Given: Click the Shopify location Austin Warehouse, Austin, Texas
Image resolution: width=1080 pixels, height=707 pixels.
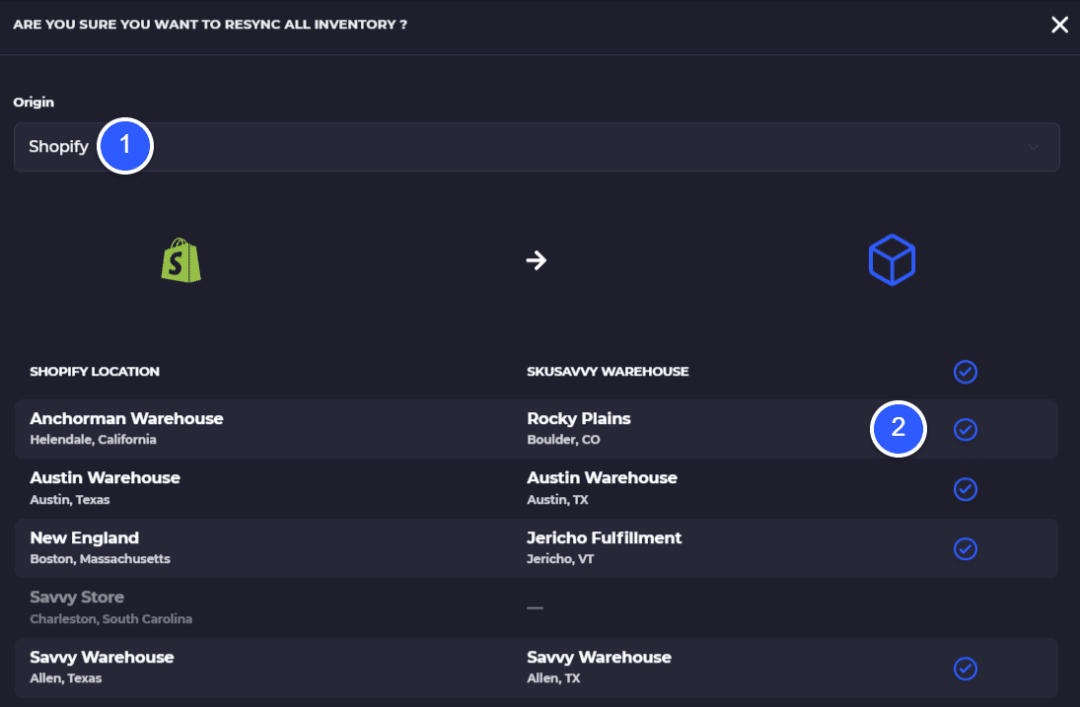Looking at the screenshot, I should point(105,488).
